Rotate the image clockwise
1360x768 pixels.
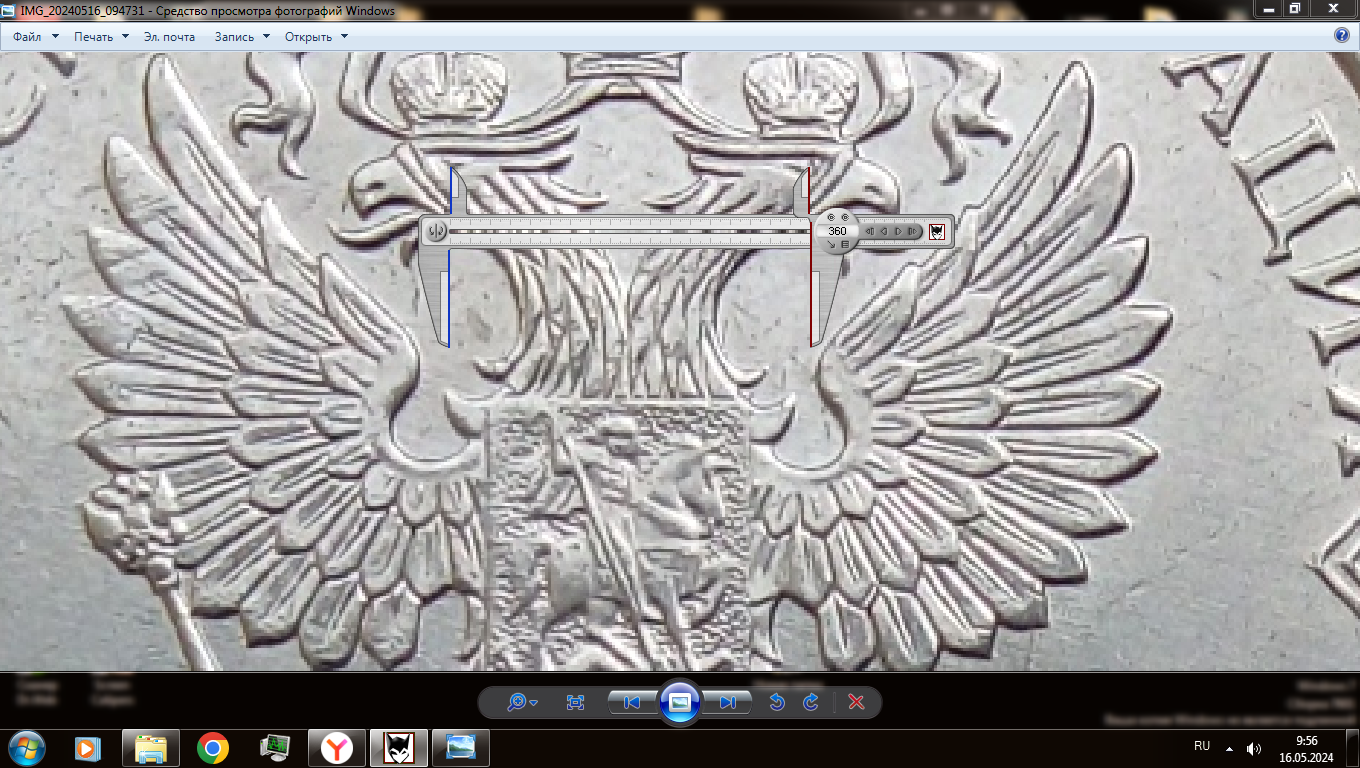coord(811,703)
